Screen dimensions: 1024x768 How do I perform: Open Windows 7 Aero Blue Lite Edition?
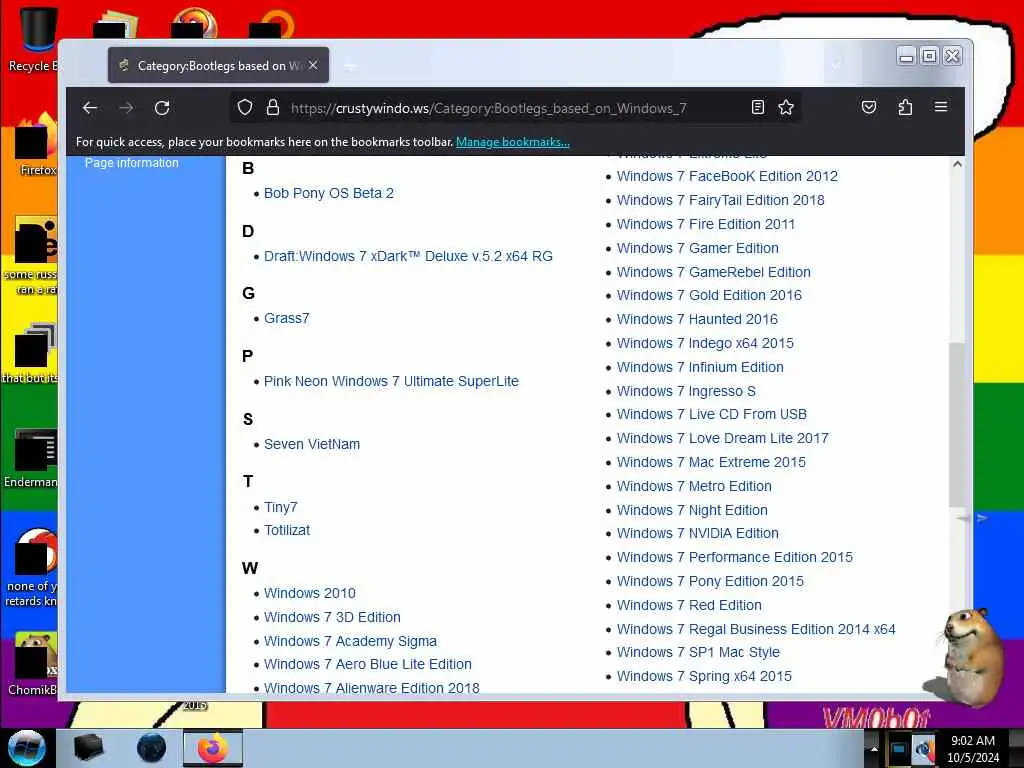pyautogui.click(x=368, y=664)
